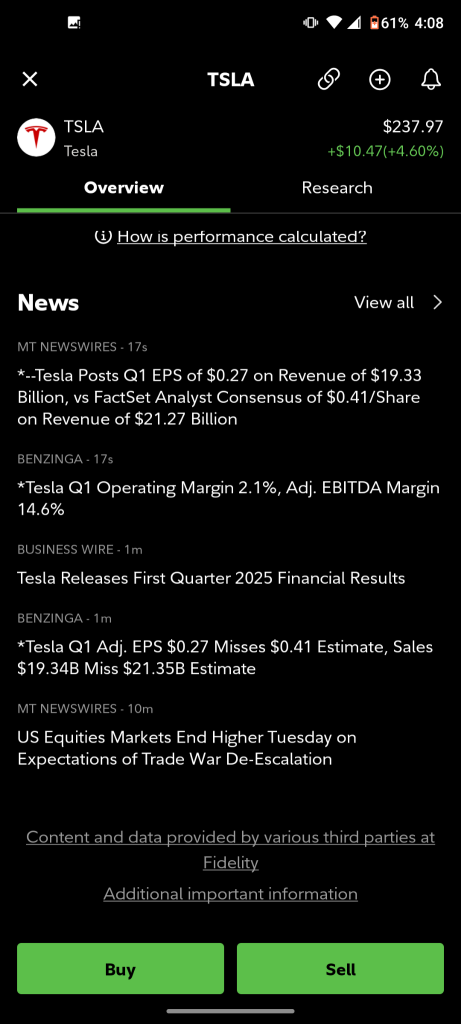The height and width of the screenshot is (1024, 461).
Task: Add TSLA to watchlist with plus icon
Action: [x=379, y=80]
